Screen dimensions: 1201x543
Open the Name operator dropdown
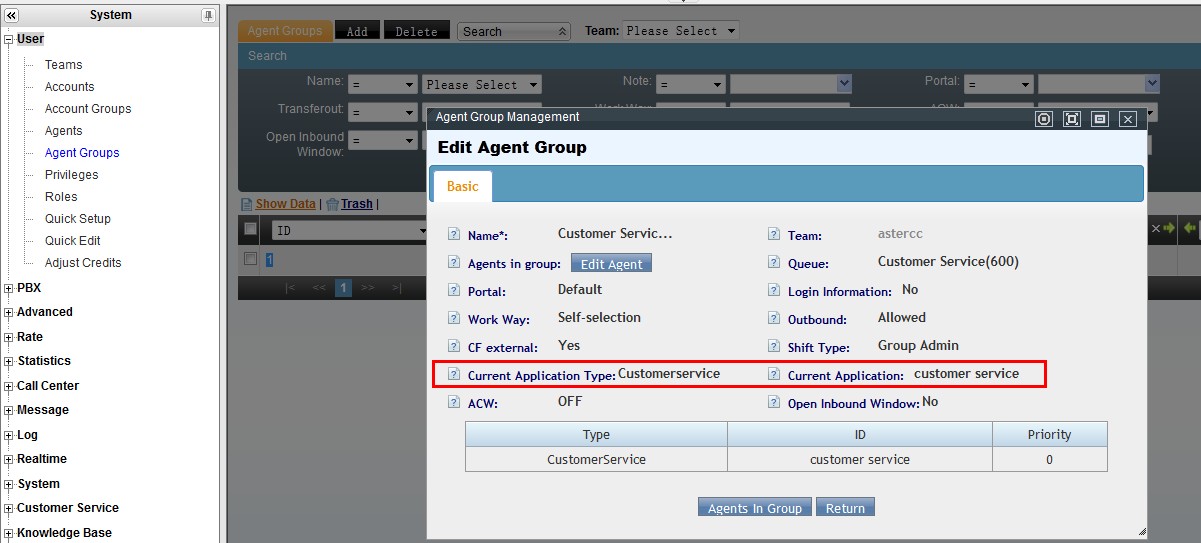382,85
